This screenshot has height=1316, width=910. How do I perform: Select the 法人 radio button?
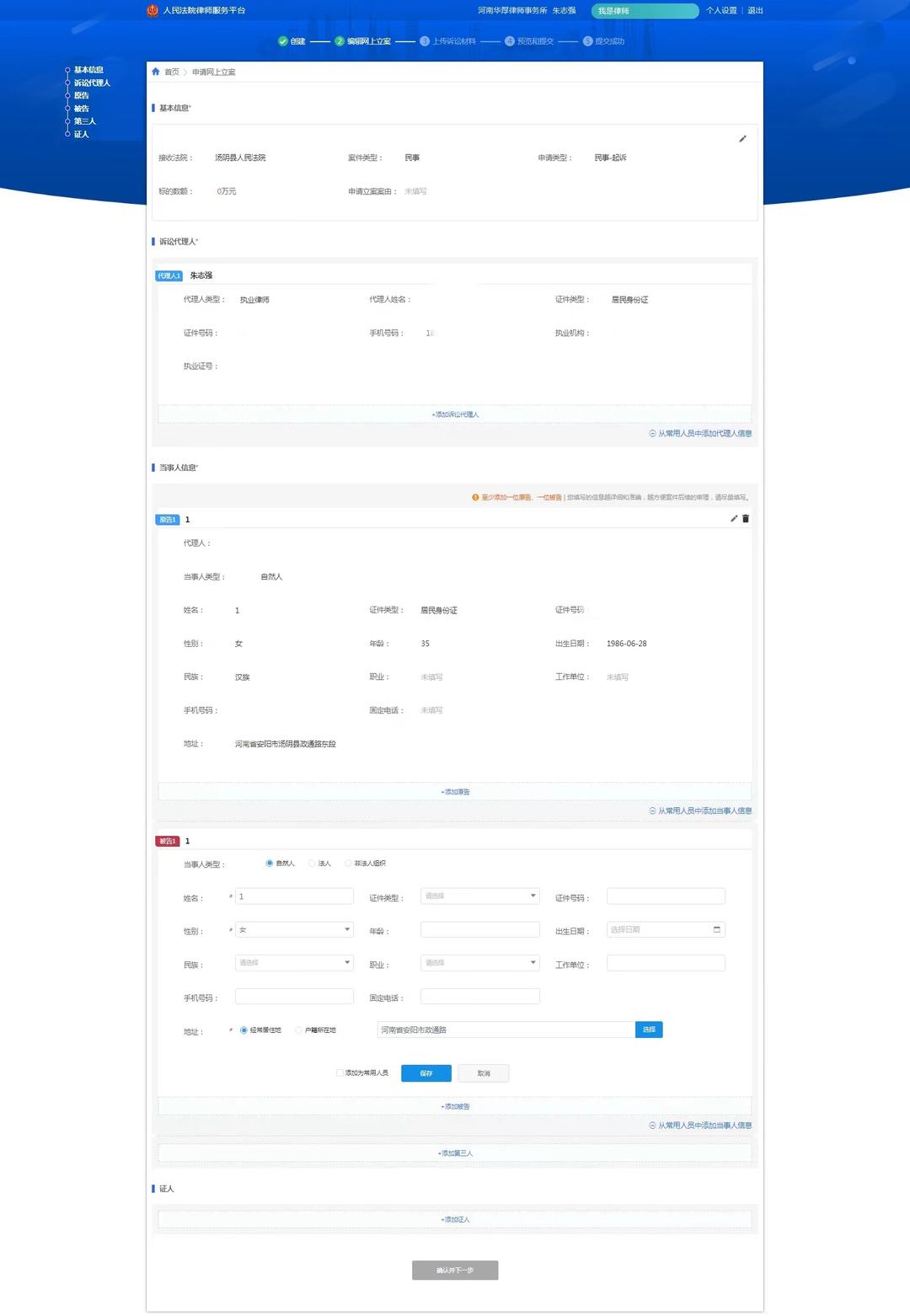point(312,864)
